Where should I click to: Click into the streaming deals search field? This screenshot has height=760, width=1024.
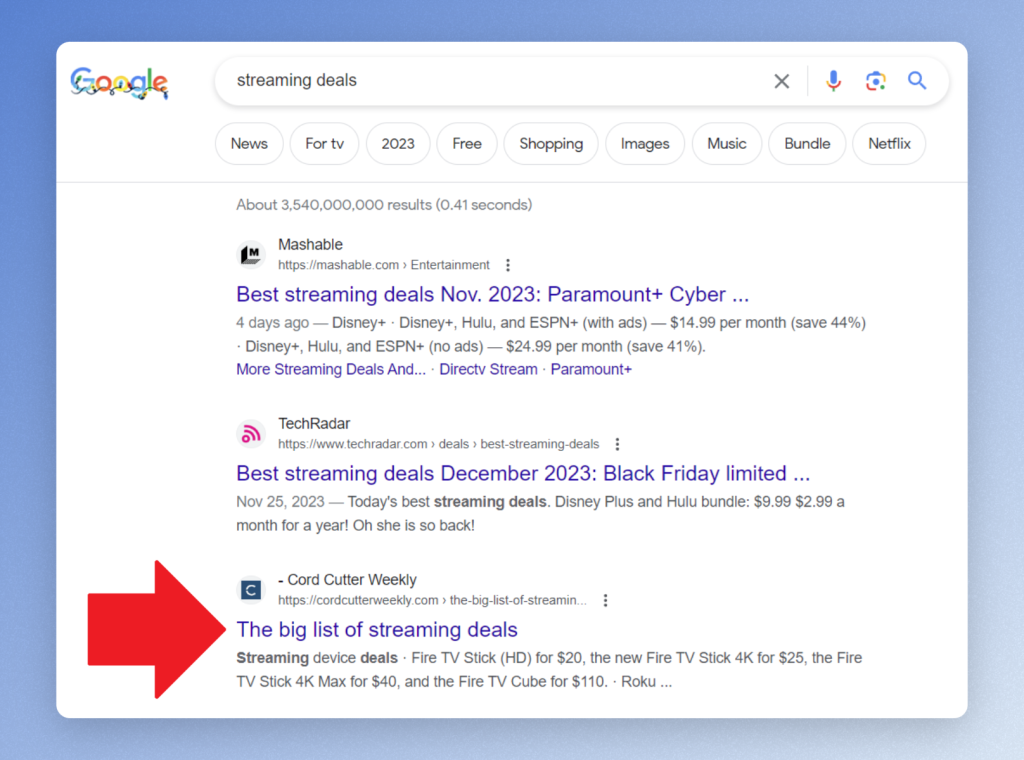tap(490, 81)
